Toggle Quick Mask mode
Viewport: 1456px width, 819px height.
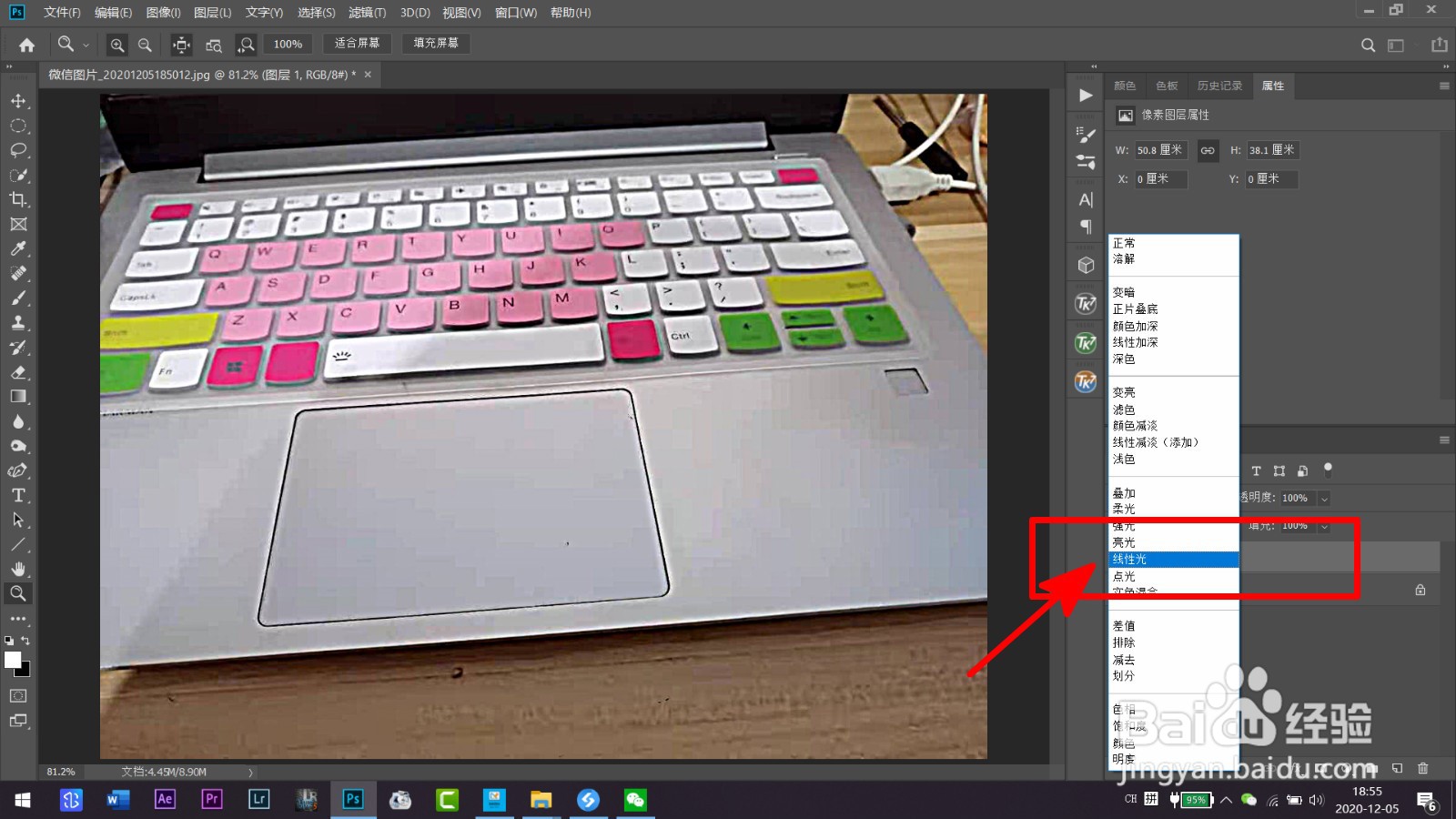(x=18, y=695)
